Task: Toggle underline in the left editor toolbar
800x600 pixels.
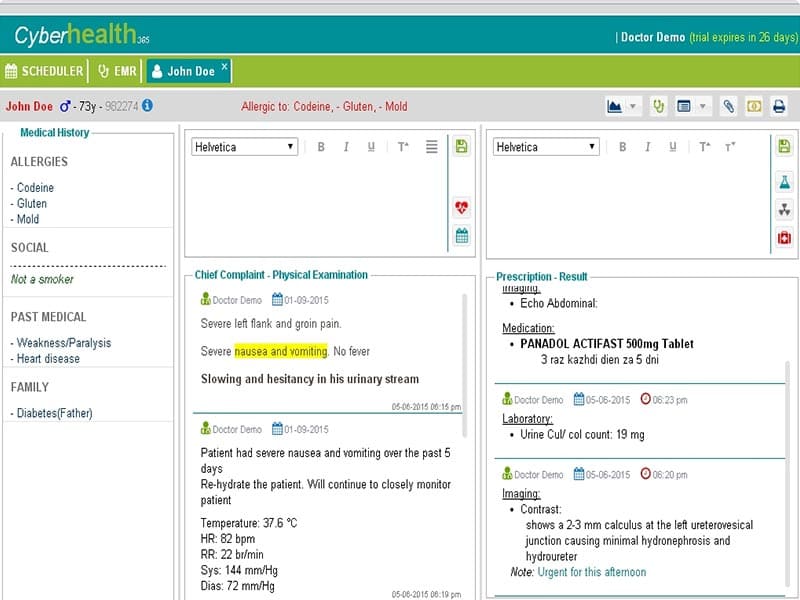Action: click(371, 147)
